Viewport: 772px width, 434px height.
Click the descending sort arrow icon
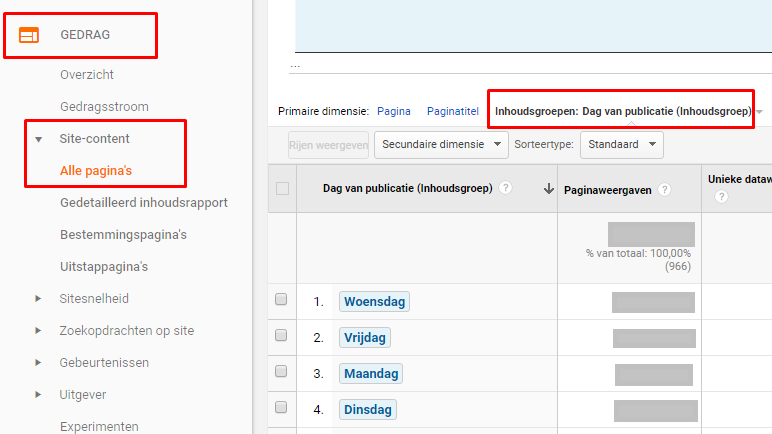coord(548,189)
